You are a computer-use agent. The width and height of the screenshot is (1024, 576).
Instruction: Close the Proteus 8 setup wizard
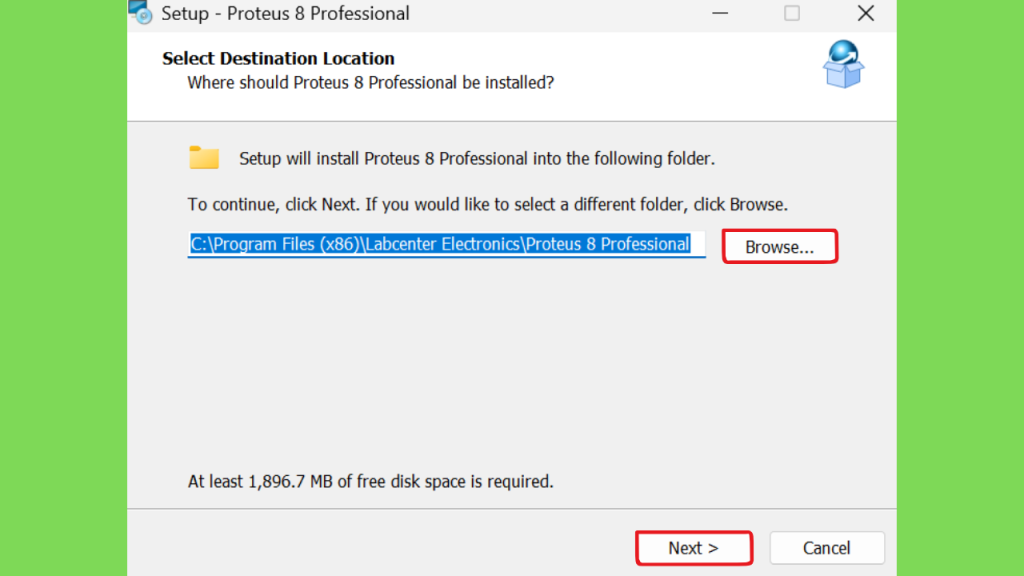click(865, 13)
